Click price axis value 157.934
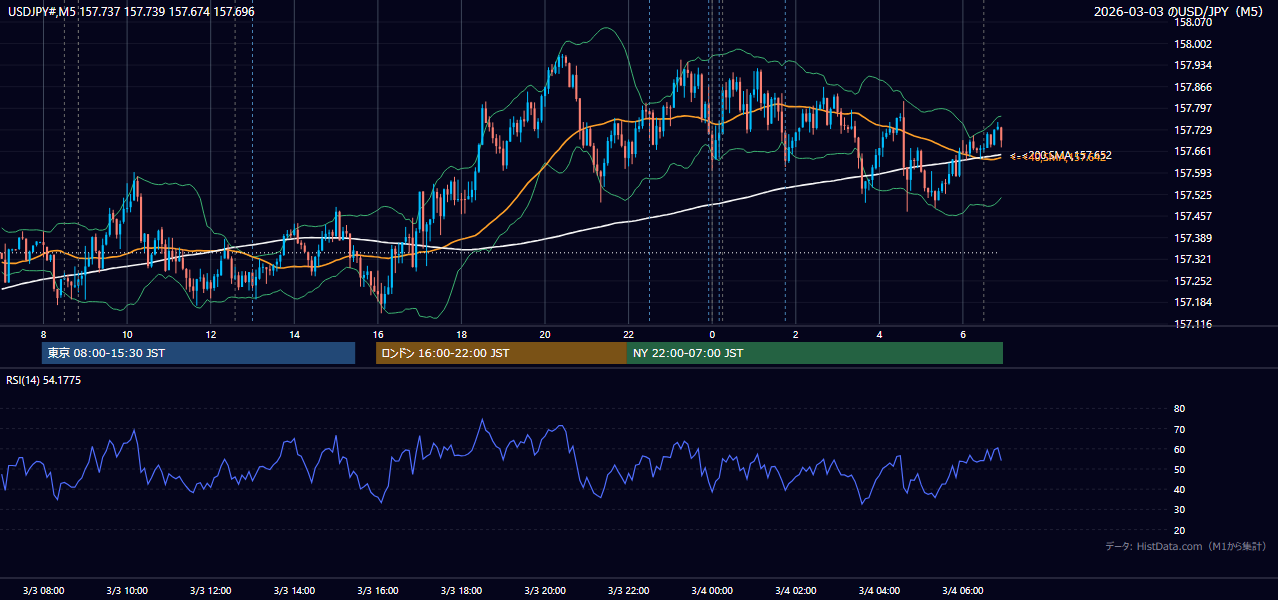The image size is (1278, 600). coord(1193,65)
